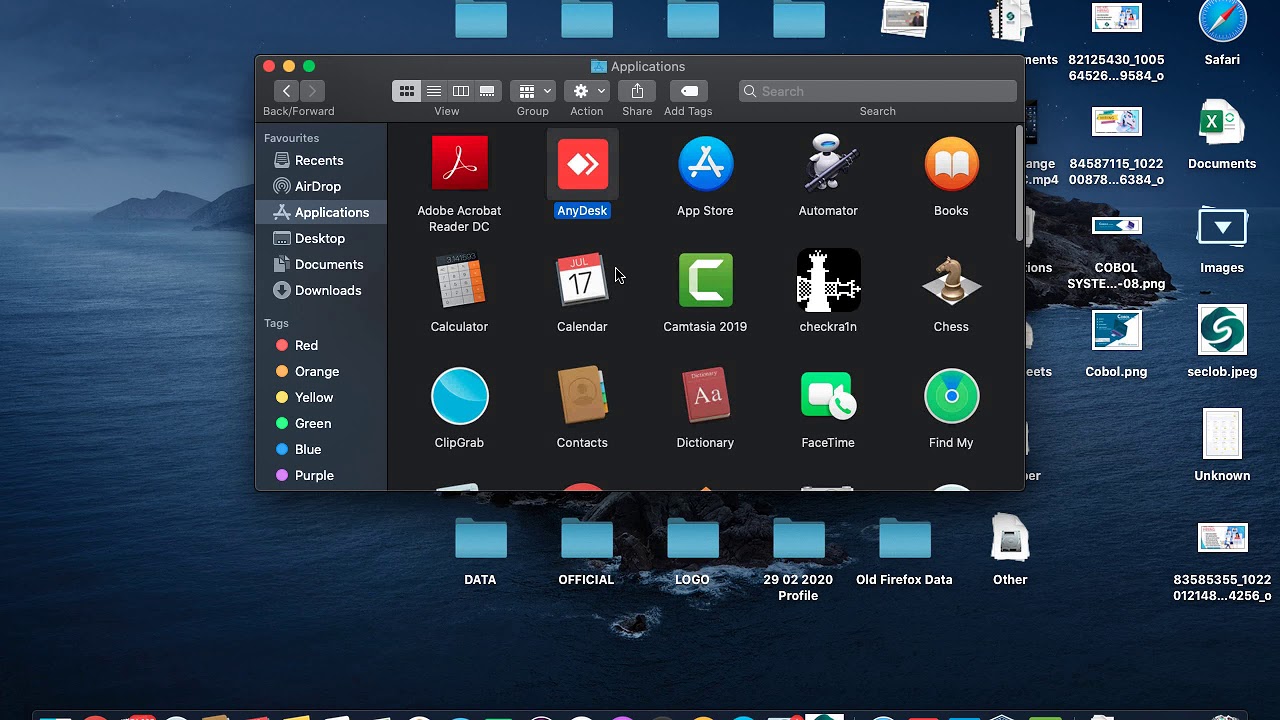Image resolution: width=1280 pixels, height=720 pixels.
Task: Select the Automator robot icon
Action: (x=828, y=163)
